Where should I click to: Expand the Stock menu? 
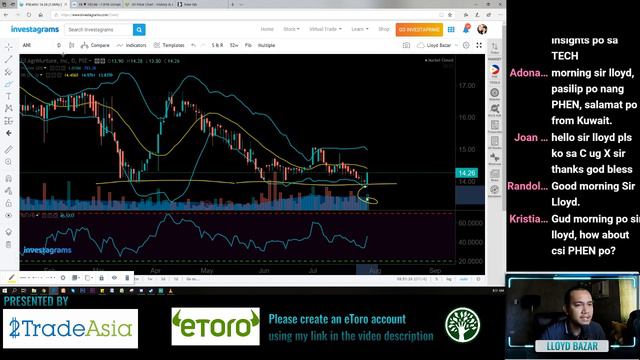coord(291,29)
